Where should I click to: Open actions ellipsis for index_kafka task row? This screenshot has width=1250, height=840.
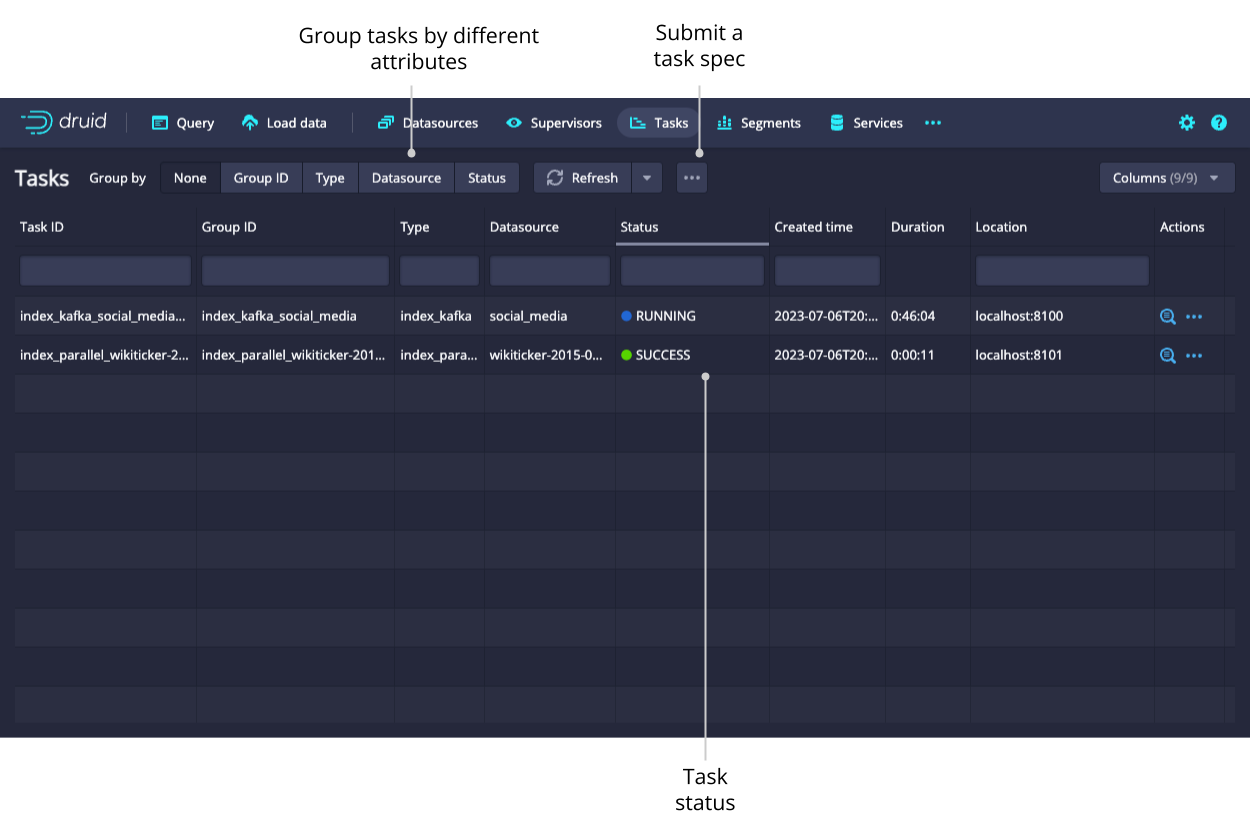pos(1194,317)
